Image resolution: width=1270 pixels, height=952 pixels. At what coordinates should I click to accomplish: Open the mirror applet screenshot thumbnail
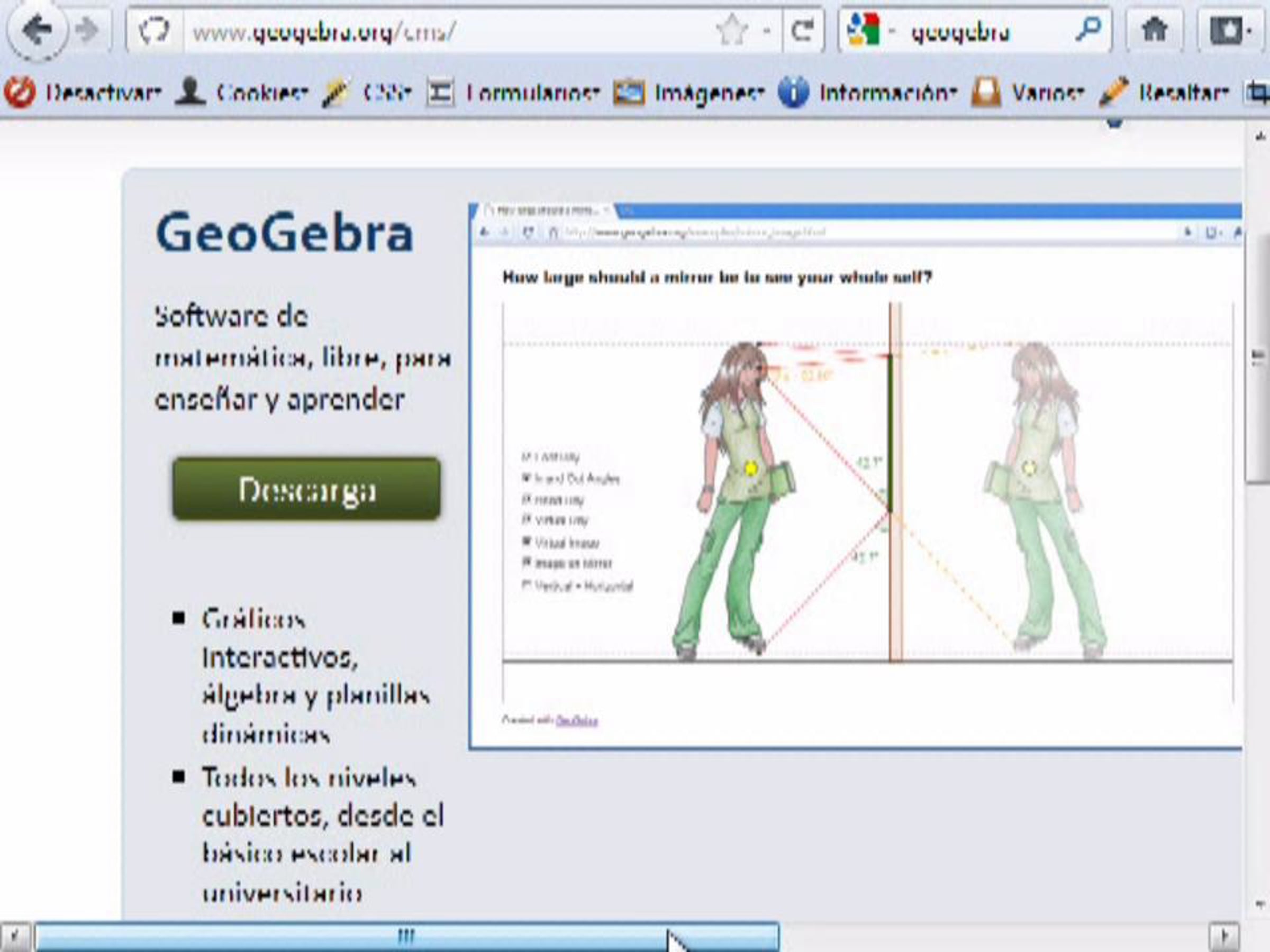pos(856,477)
